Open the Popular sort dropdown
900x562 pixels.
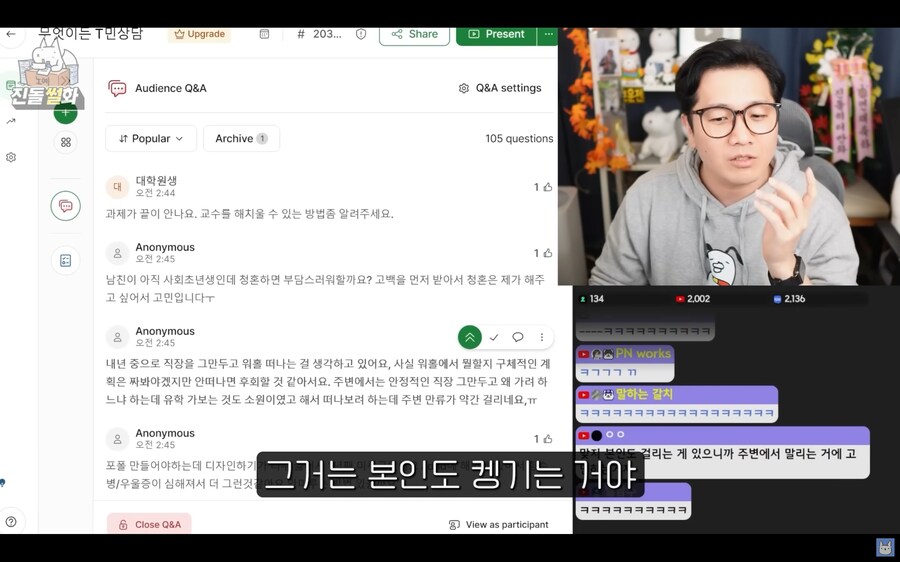[x=151, y=138]
